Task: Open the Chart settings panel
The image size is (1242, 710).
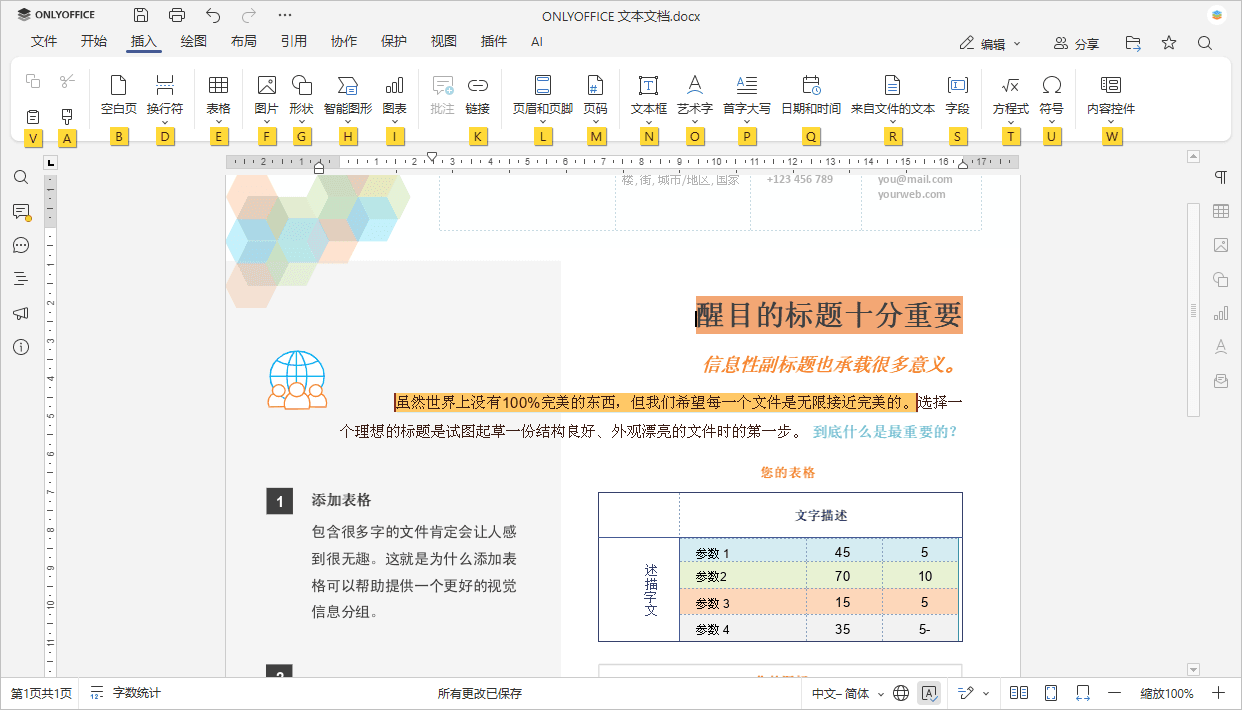Action: point(1219,313)
